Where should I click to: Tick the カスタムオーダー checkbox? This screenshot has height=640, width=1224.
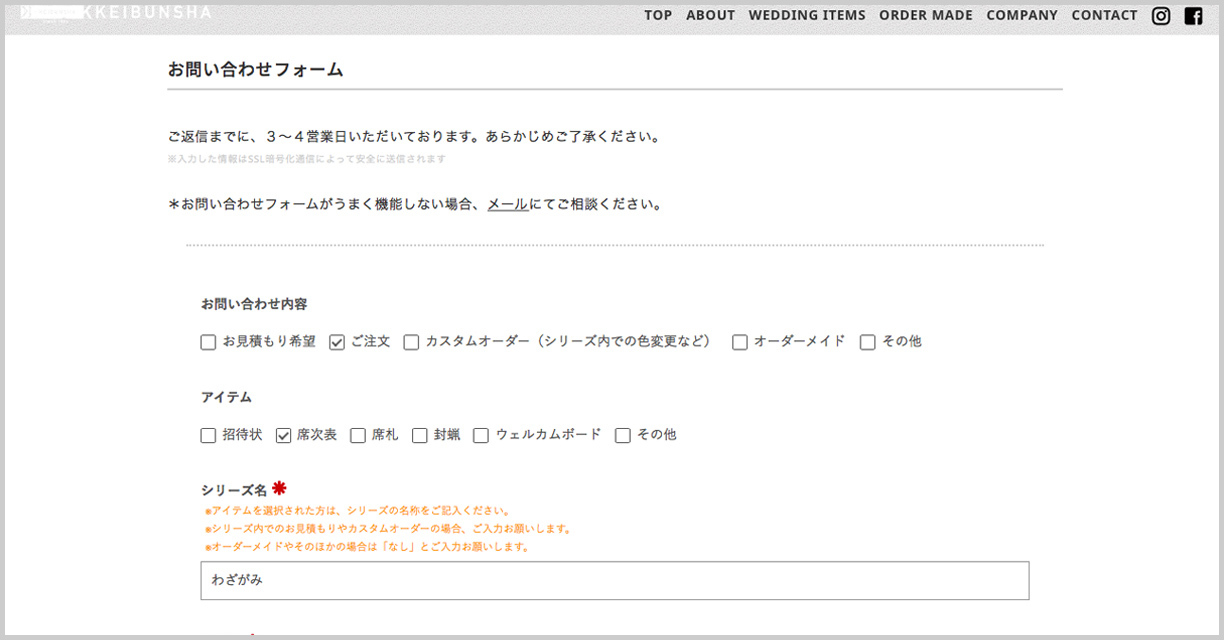411,342
